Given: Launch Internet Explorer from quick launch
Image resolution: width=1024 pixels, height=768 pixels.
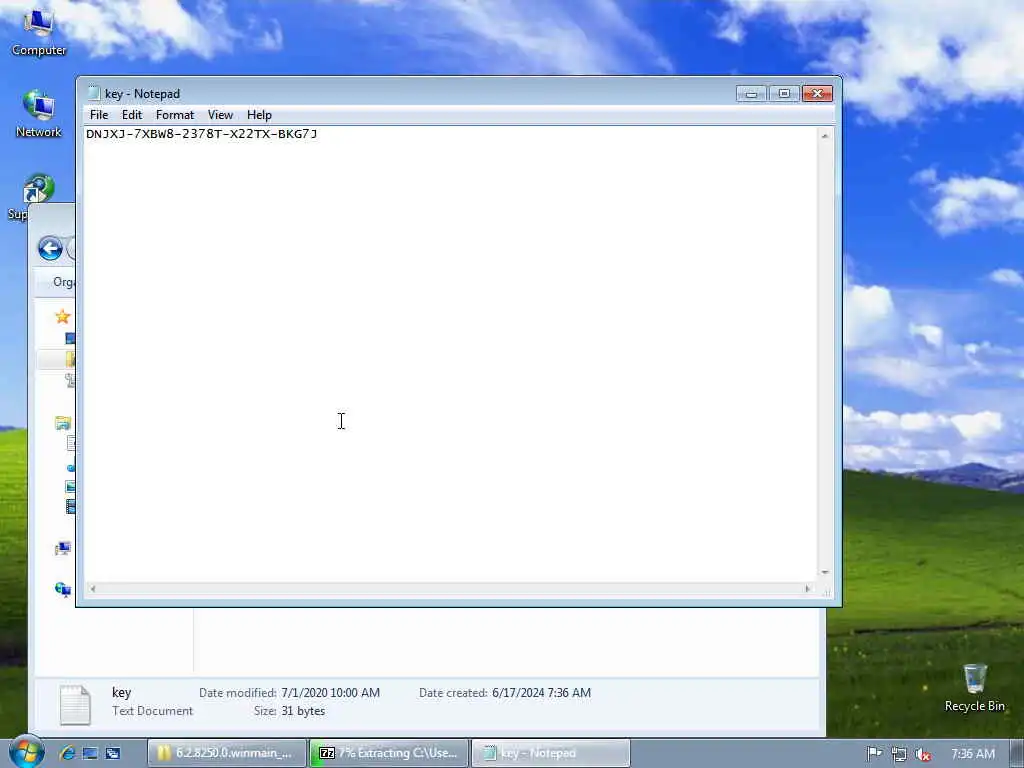Looking at the screenshot, I should tap(67, 753).
